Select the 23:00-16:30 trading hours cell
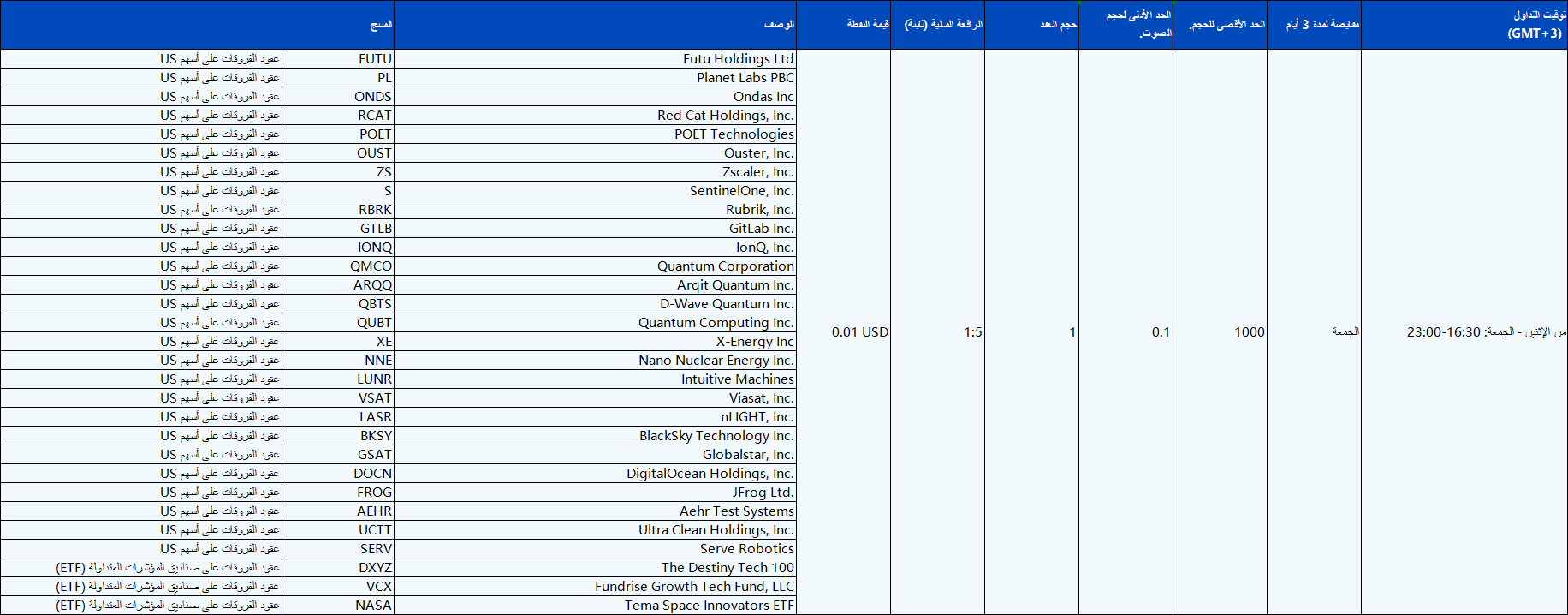Image resolution: width=1568 pixels, height=615 pixels. coord(1465,332)
